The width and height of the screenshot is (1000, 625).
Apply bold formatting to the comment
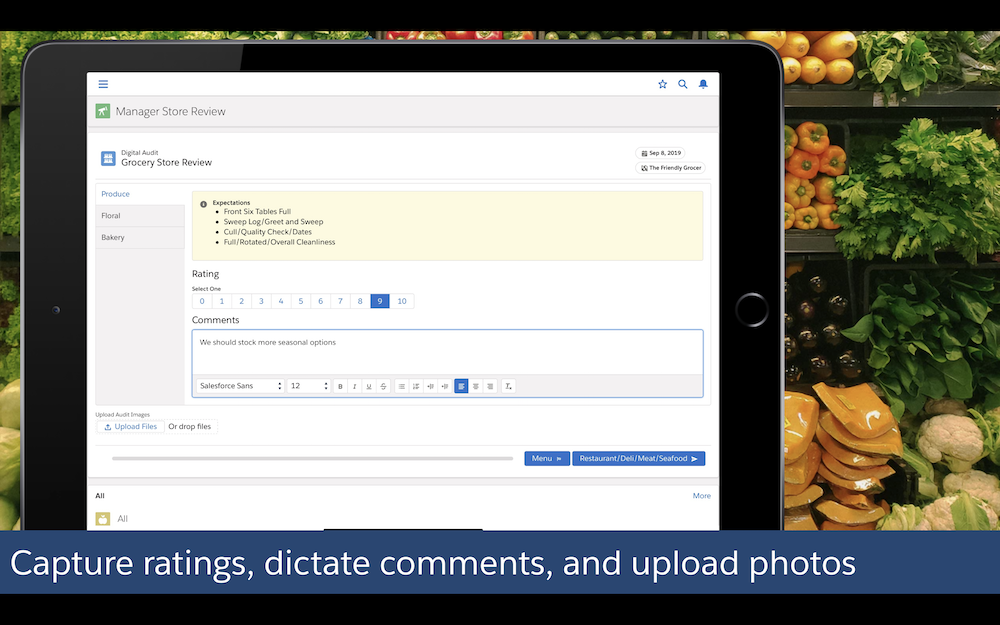(x=340, y=386)
